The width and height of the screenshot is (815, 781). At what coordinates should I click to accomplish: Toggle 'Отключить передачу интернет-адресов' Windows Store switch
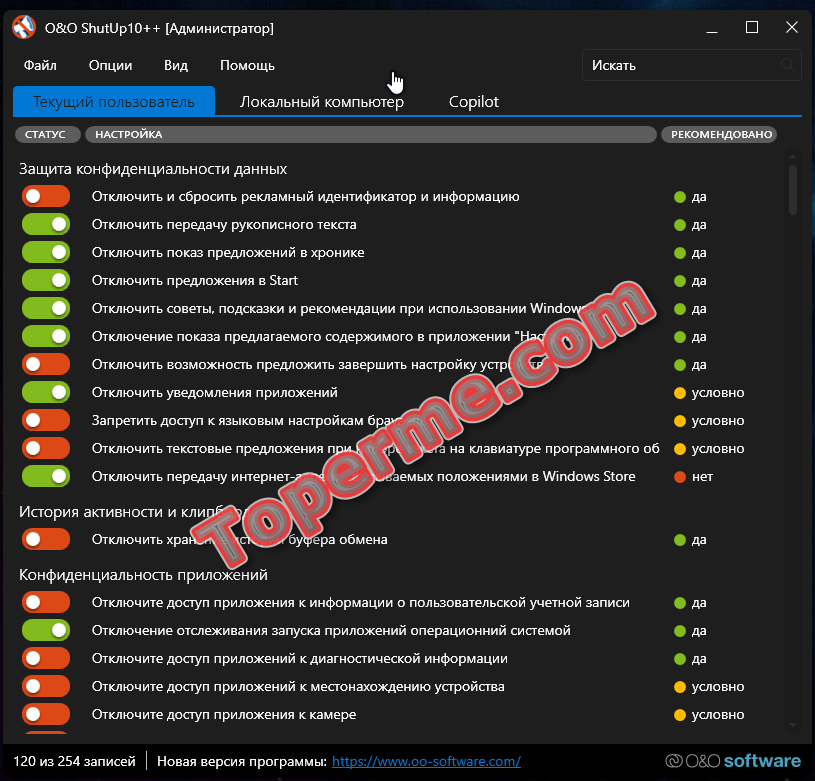(46, 477)
